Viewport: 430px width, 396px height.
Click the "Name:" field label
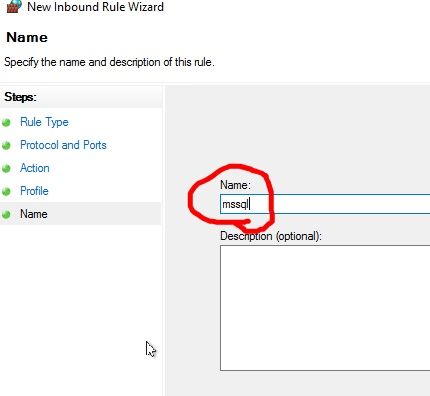point(235,185)
